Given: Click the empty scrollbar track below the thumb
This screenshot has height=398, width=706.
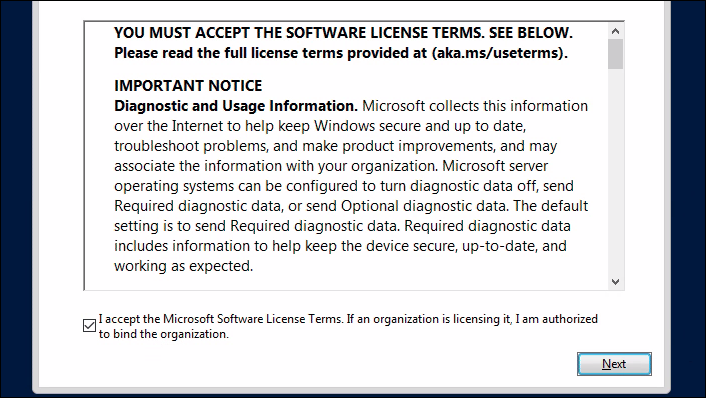Looking at the screenshot, I should [x=615, y=171].
